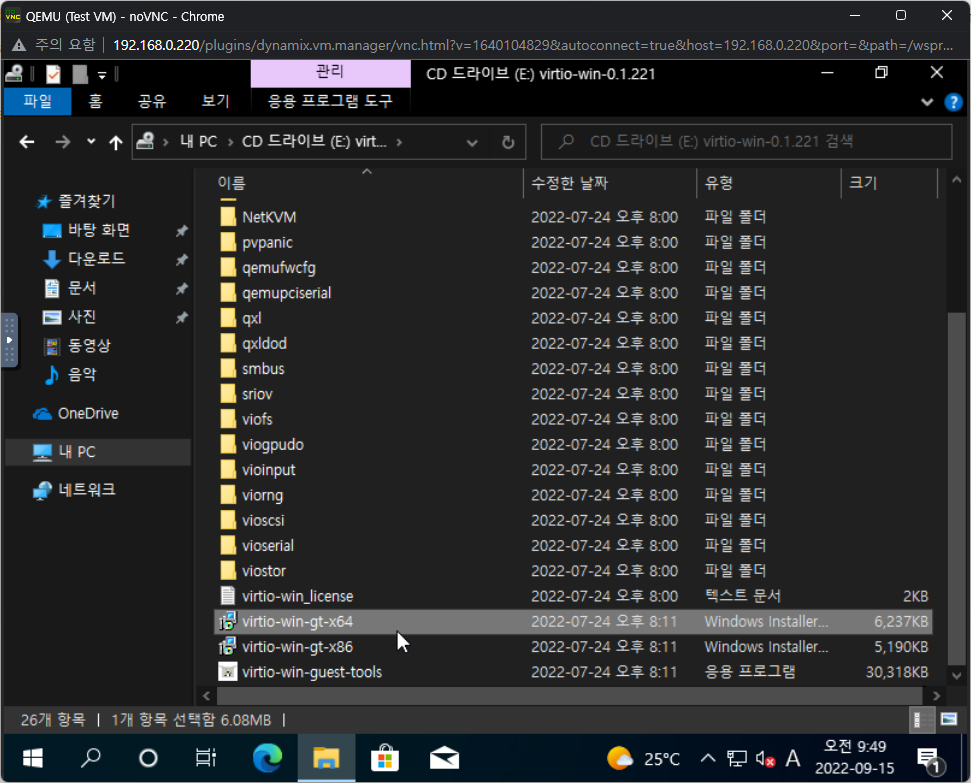Open 문서 in the sidebar
This screenshot has height=783, width=971.
[x=82, y=288]
